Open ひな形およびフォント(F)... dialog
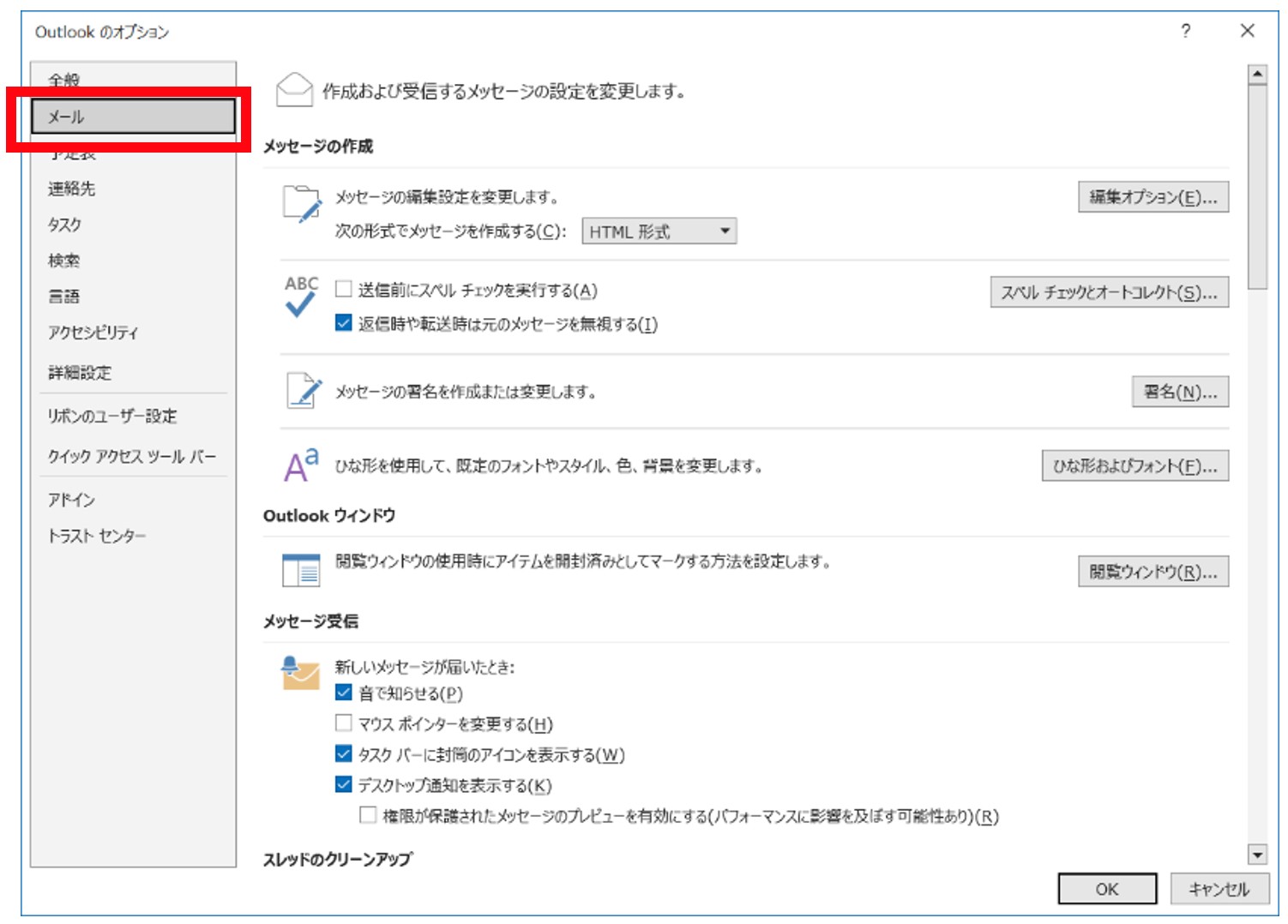Viewport: 1288px width, 924px height. 1135,466
